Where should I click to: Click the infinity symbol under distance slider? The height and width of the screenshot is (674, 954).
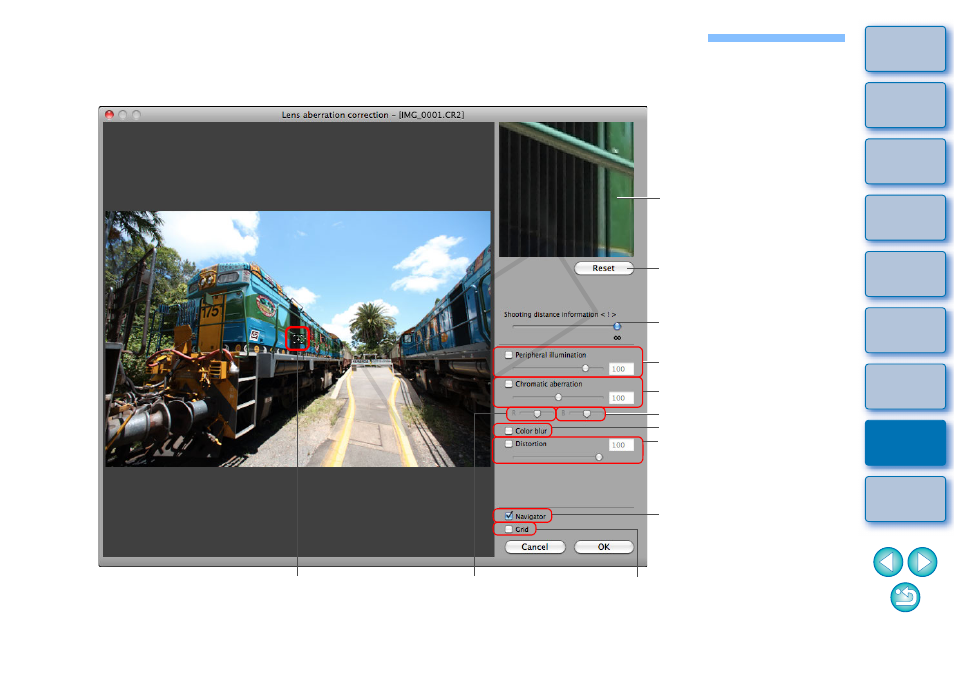tap(617, 338)
